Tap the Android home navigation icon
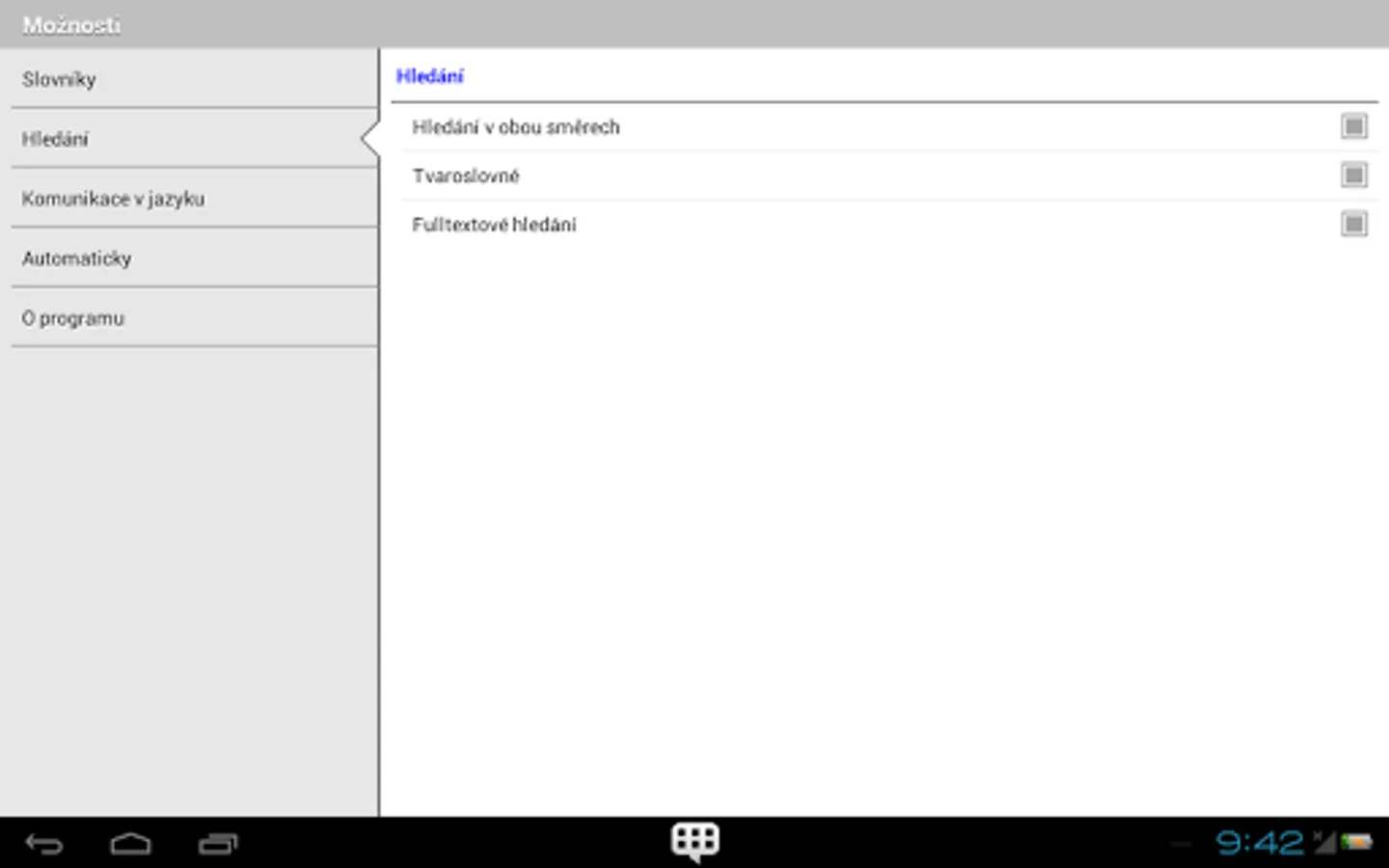 (x=130, y=844)
